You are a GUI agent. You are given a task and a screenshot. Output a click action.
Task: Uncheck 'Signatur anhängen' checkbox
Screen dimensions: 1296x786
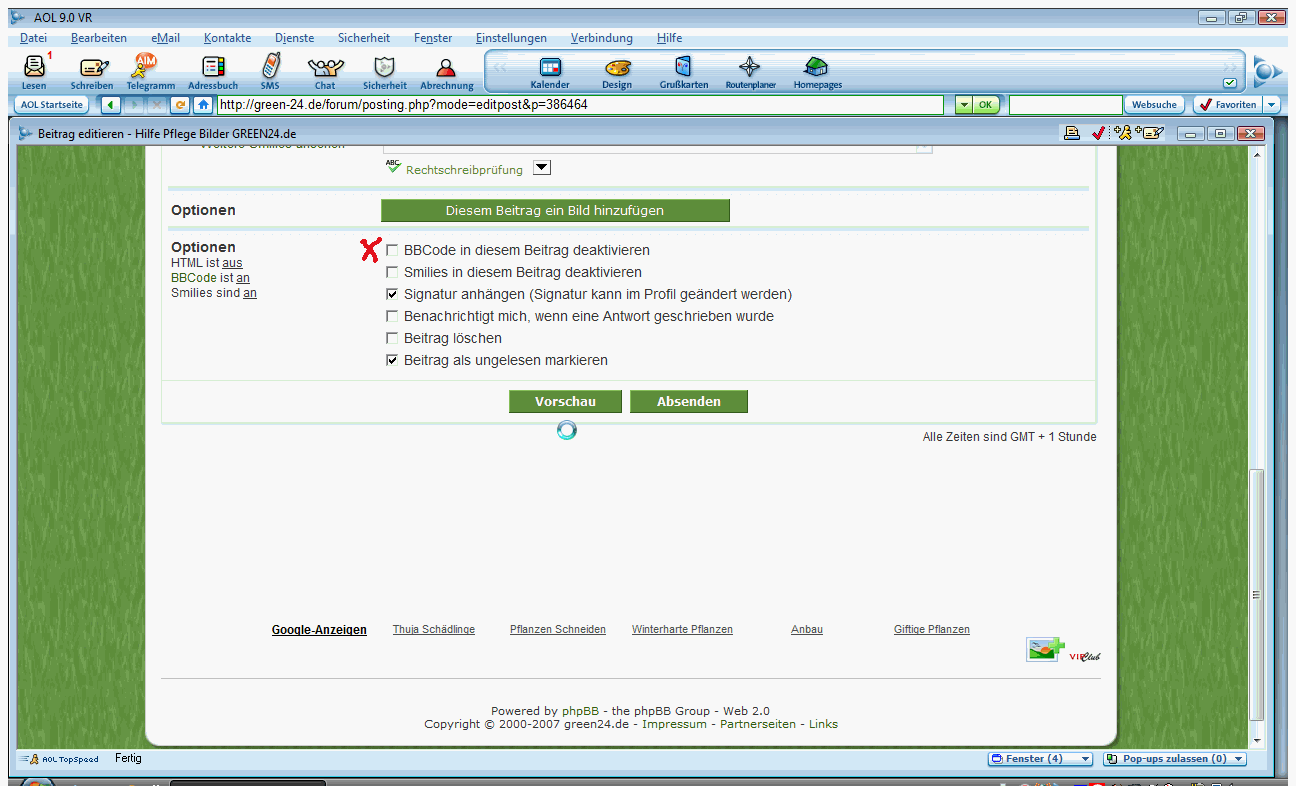point(392,294)
